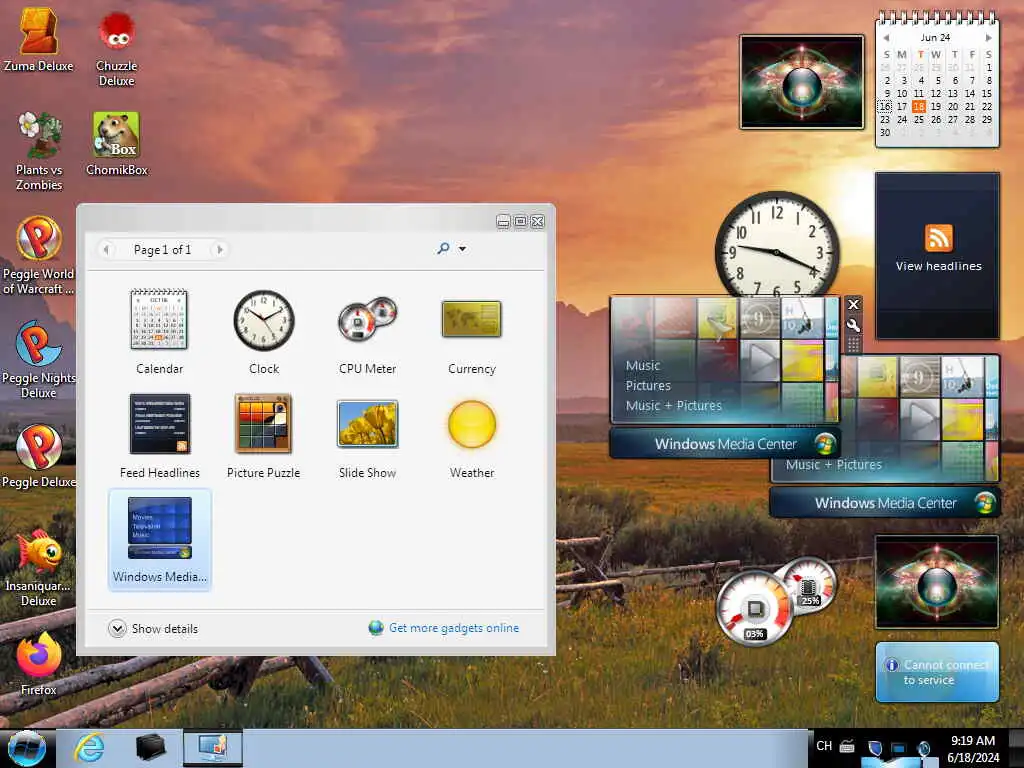Viewport: 1024px width, 768px height.
Task: Select the Calendar gadget in the gallery
Action: 159,332
